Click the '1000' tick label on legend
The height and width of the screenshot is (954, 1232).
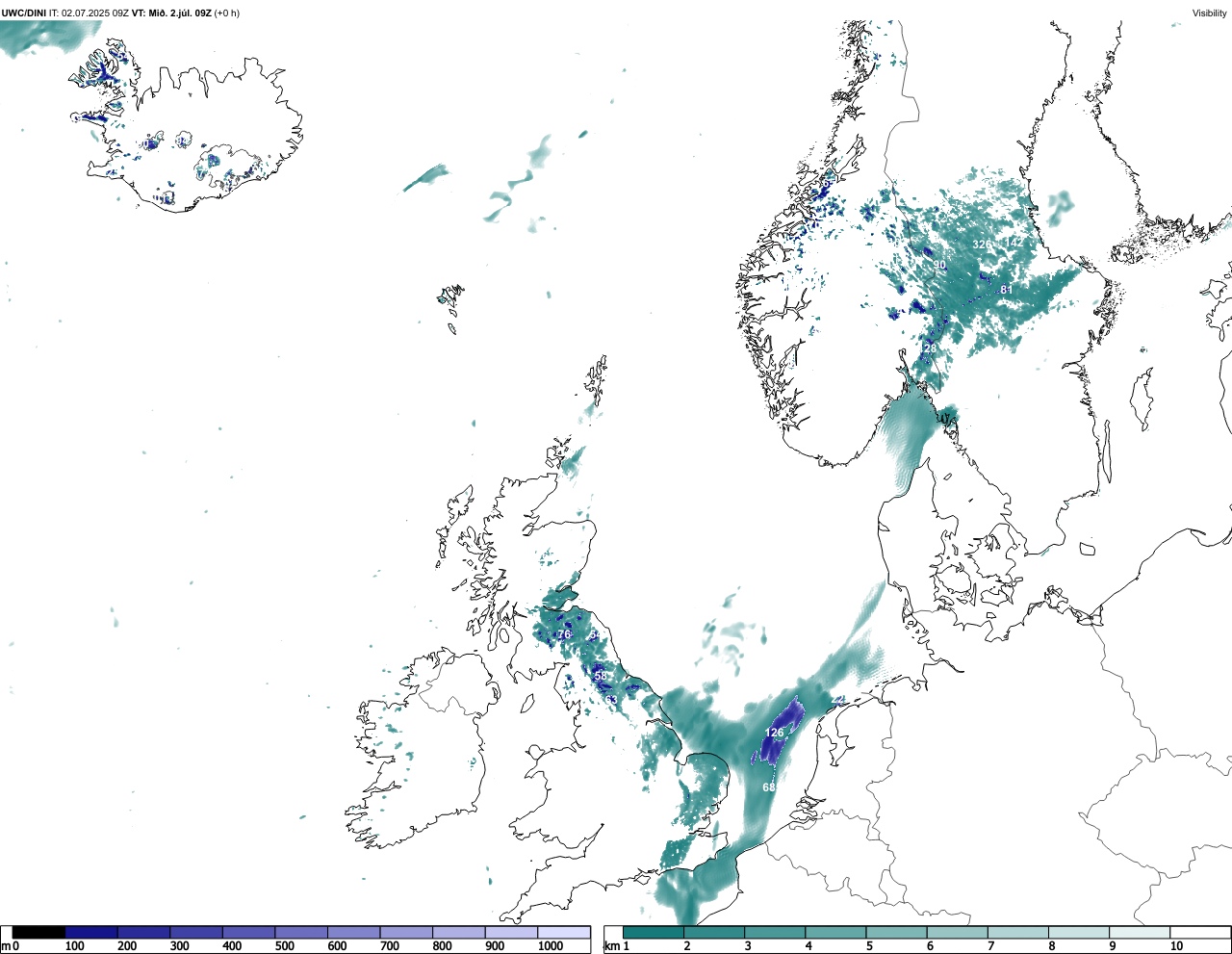click(x=551, y=946)
